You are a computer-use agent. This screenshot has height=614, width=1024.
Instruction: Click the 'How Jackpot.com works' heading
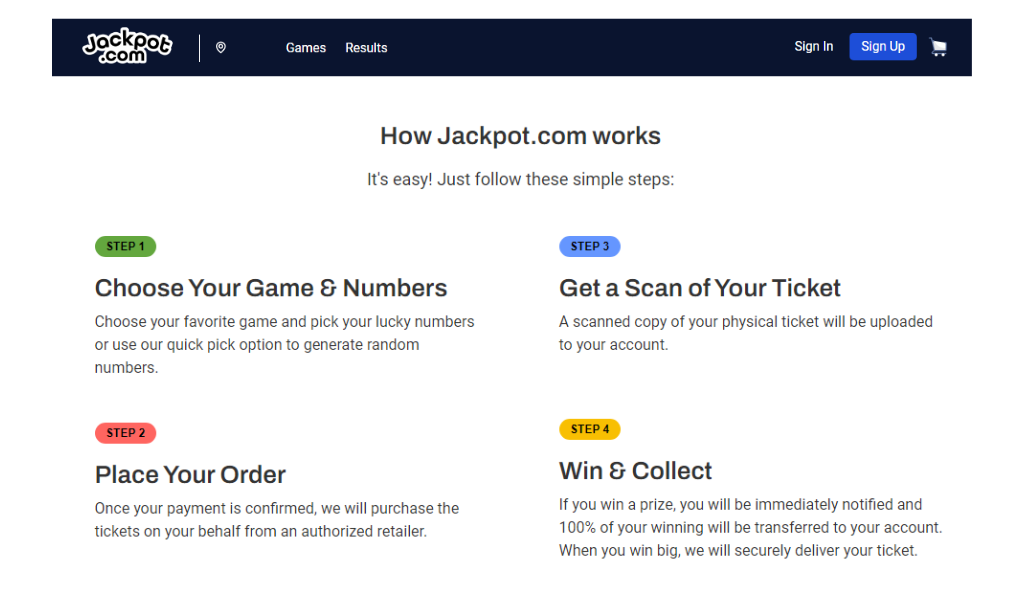pos(520,136)
